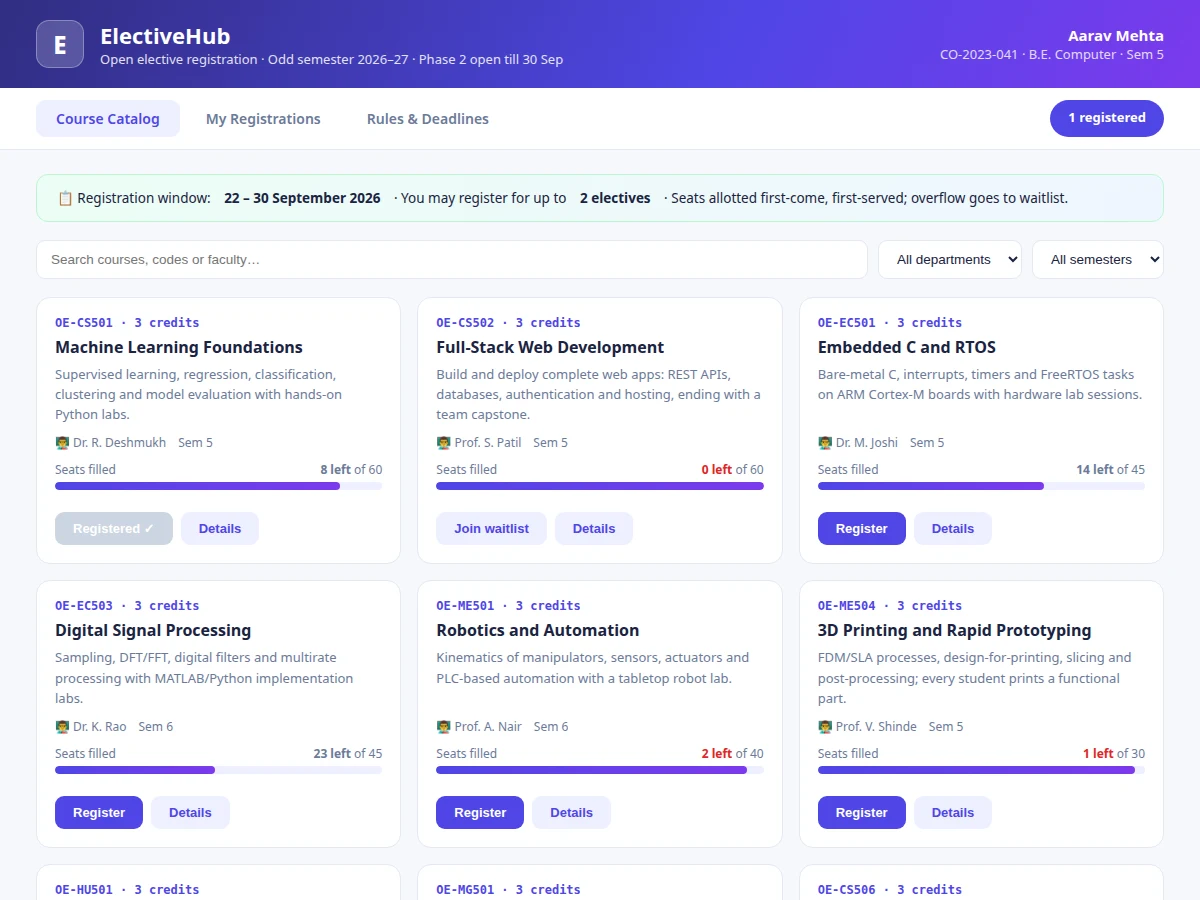The height and width of the screenshot is (900, 1200).
Task: Click seats progress bar for Machine Learning Foundations
Action: [218, 486]
